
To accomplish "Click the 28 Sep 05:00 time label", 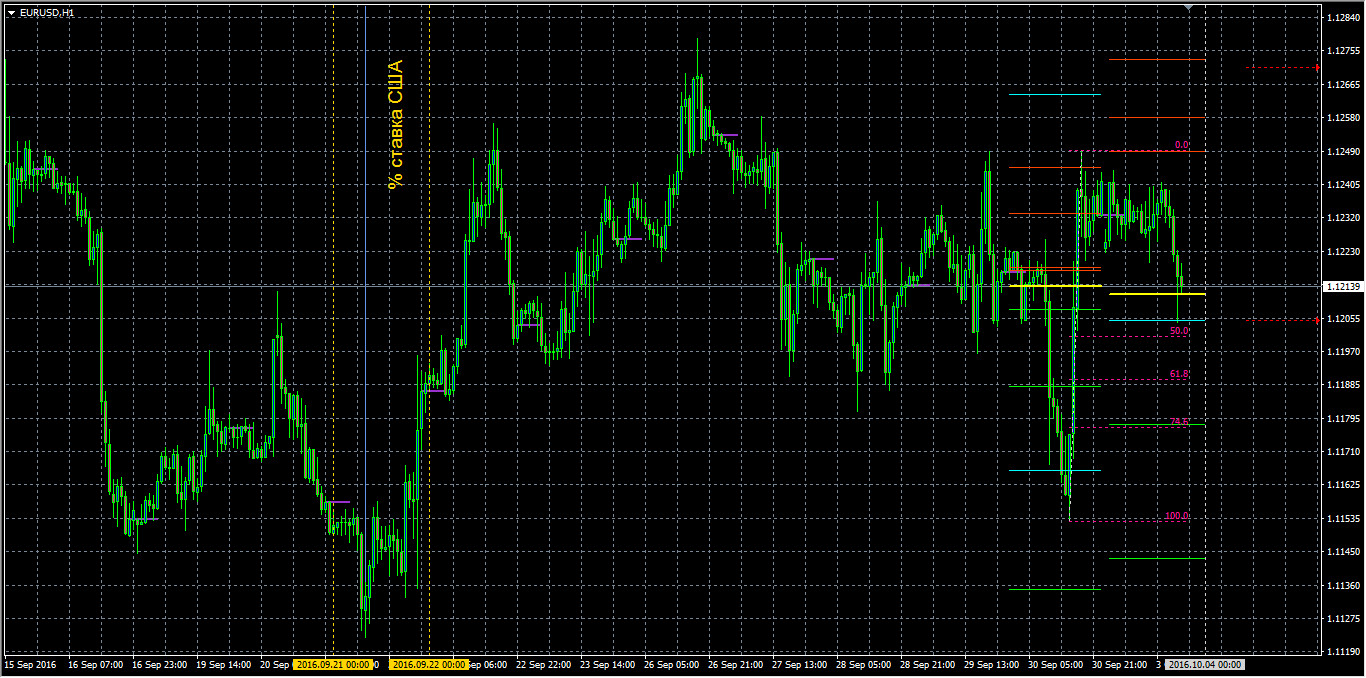I will pos(864,664).
